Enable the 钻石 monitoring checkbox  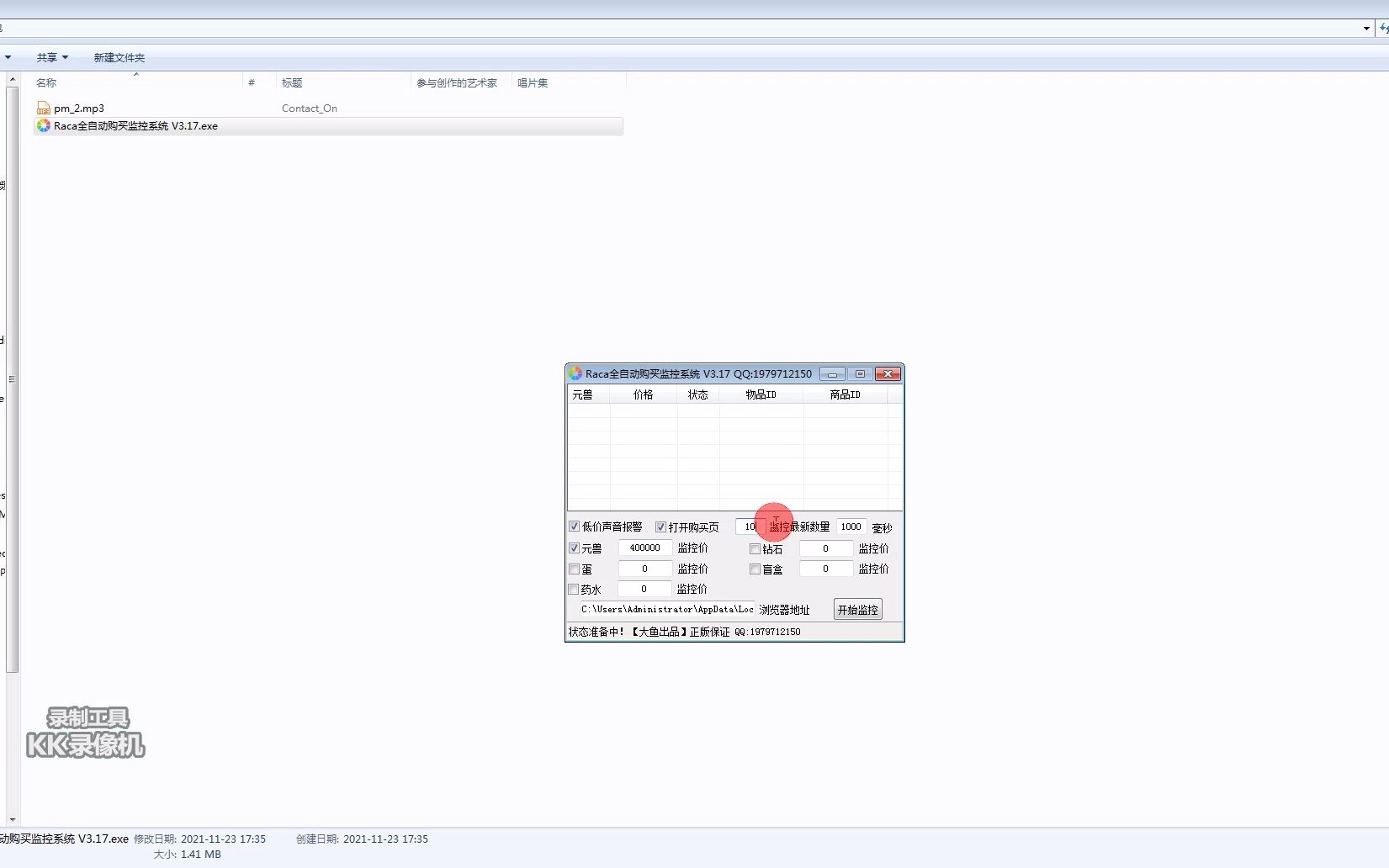[755, 549]
